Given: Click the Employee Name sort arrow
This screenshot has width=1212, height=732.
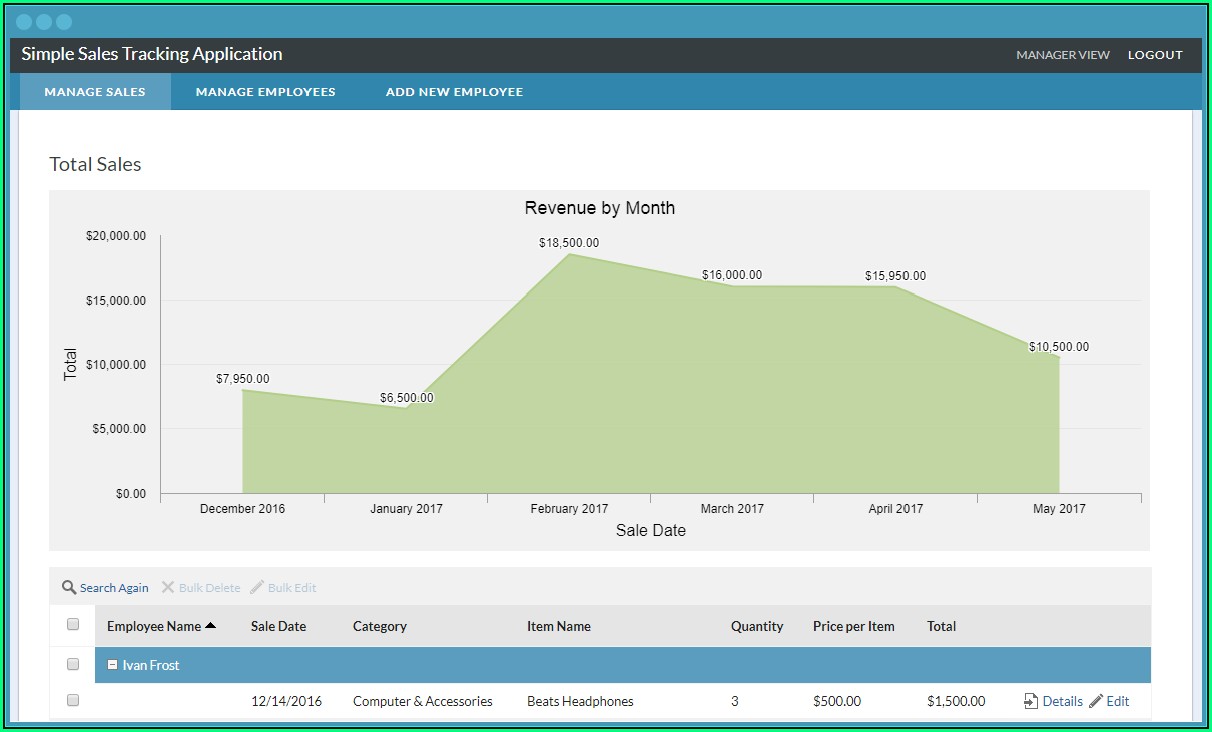Looking at the screenshot, I should coord(210,626).
